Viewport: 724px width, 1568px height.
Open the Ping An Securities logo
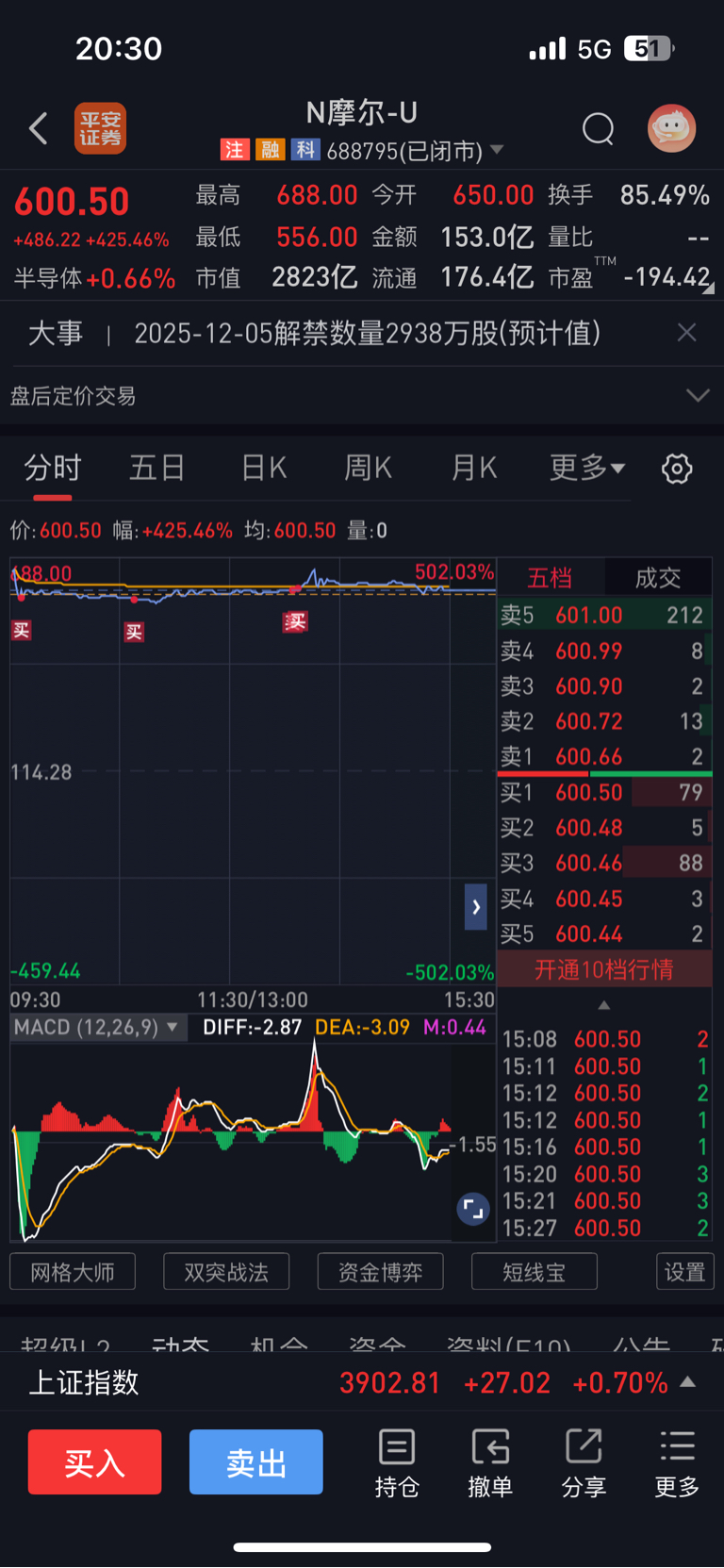pyautogui.click(x=100, y=128)
